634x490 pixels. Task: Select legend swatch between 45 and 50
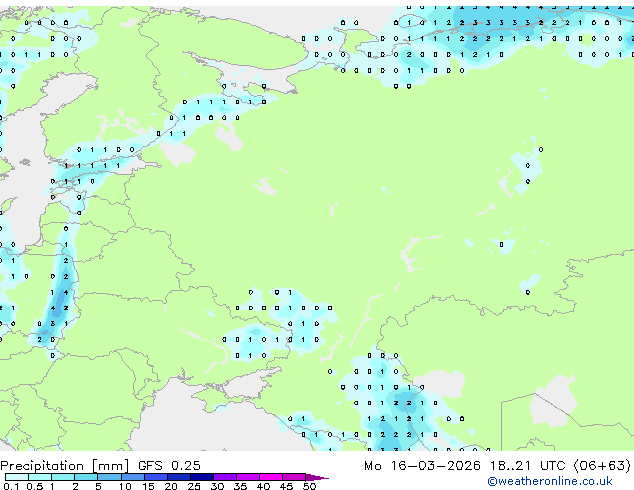pyautogui.click(x=294, y=477)
